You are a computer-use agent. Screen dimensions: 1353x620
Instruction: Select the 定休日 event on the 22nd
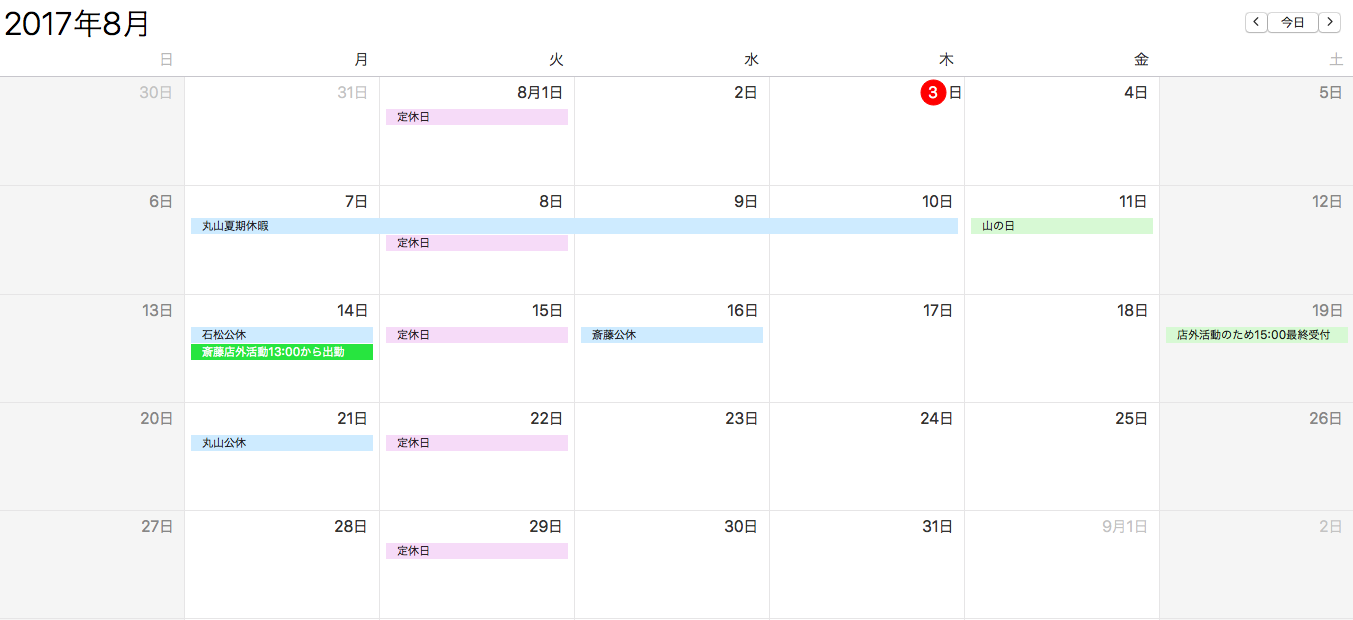pos(477,443)
